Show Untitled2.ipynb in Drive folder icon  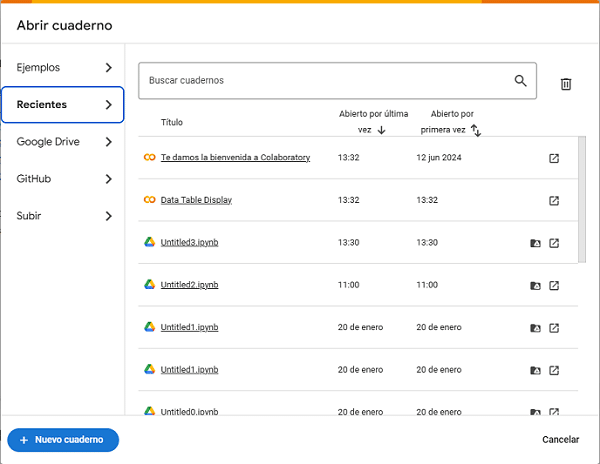click(535, 285)
